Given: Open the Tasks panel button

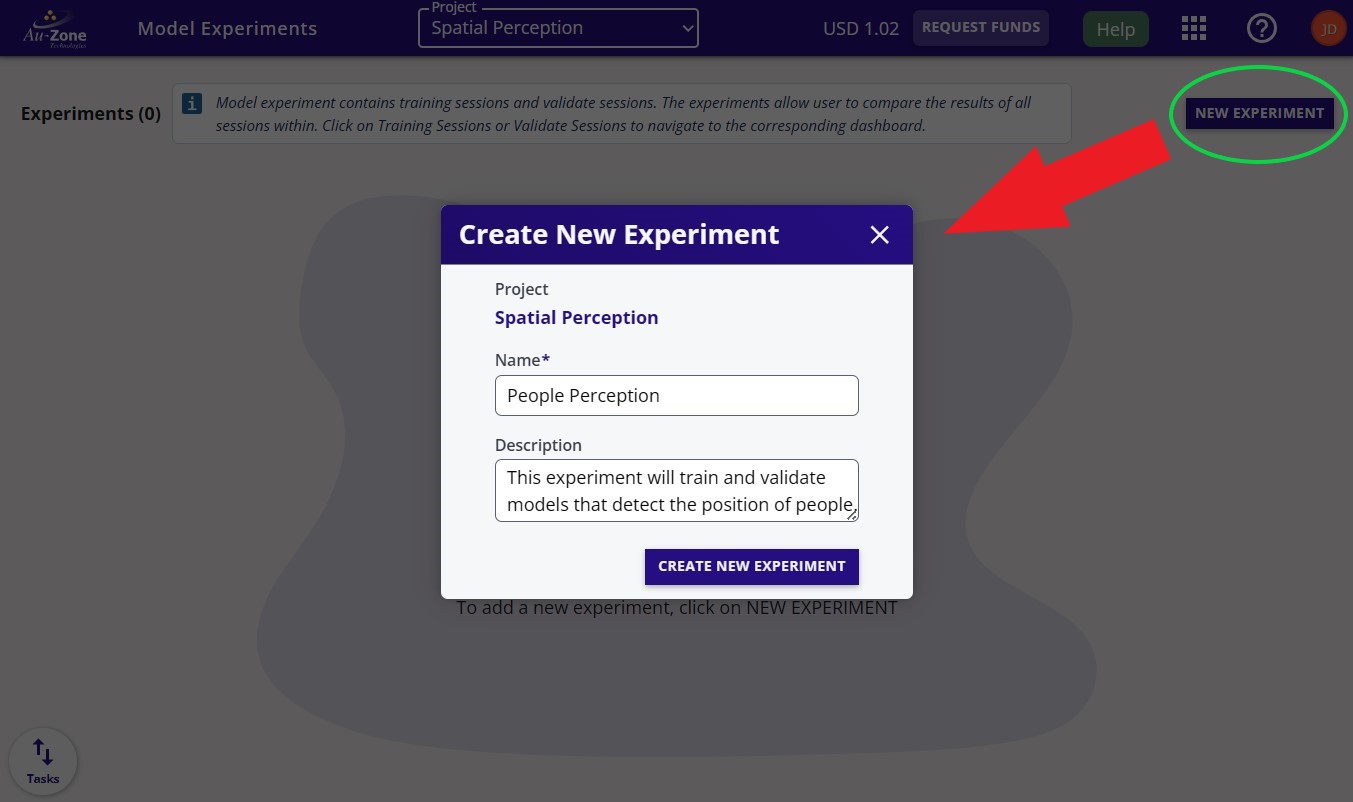Looking at the screenshot, I should (x=43, y=762).
